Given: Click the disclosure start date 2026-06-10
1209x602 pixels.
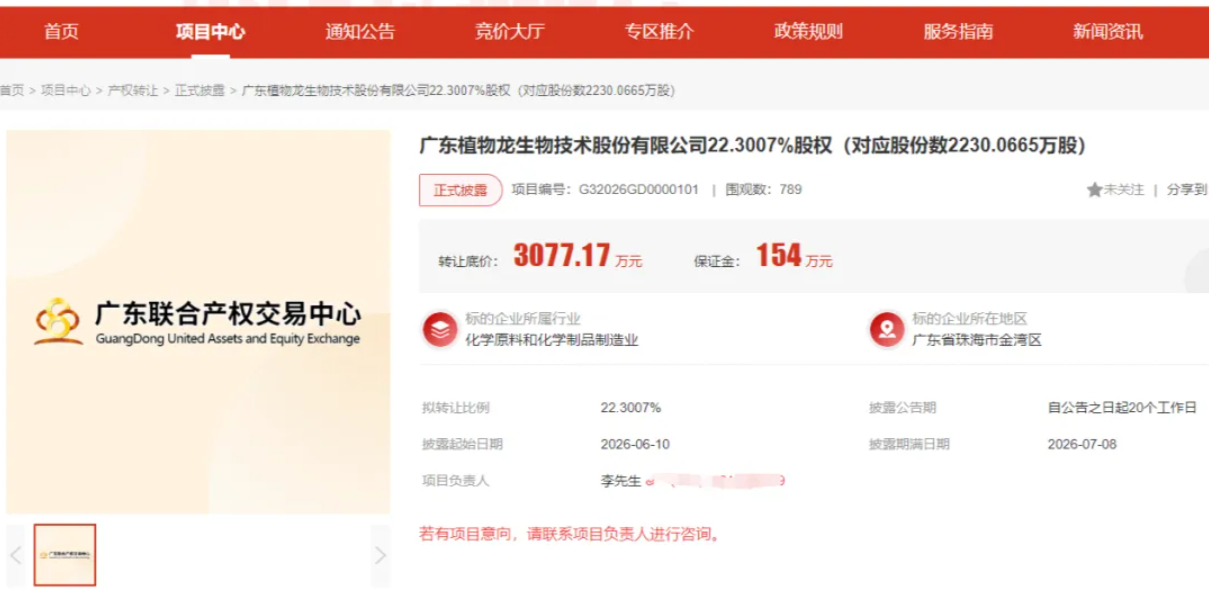Looking at the screenshot, I should (x=635, y=444).
